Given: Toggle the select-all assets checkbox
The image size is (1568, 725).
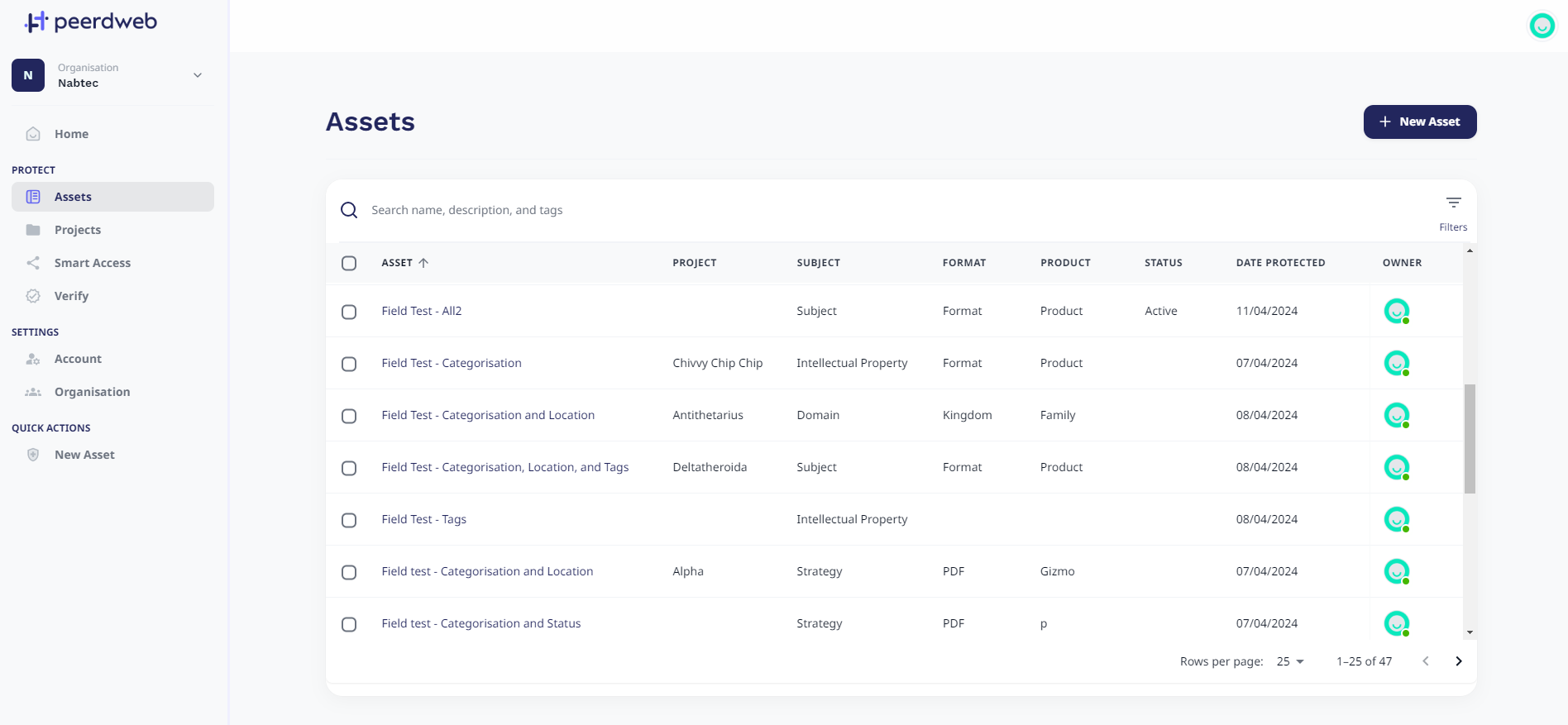Looking at the screenshot, I should 349,263.
